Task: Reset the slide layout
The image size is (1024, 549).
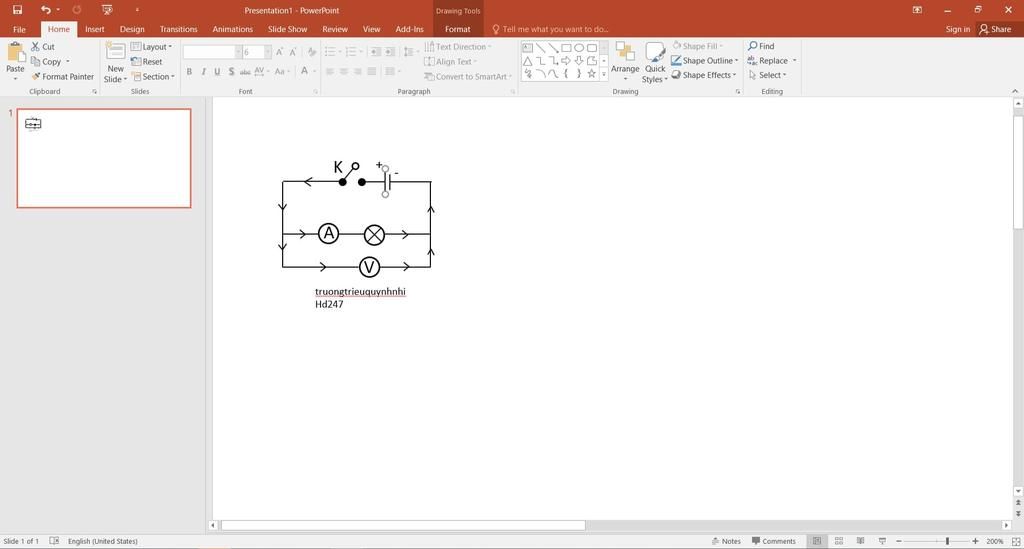Action: tap(147, 61)
